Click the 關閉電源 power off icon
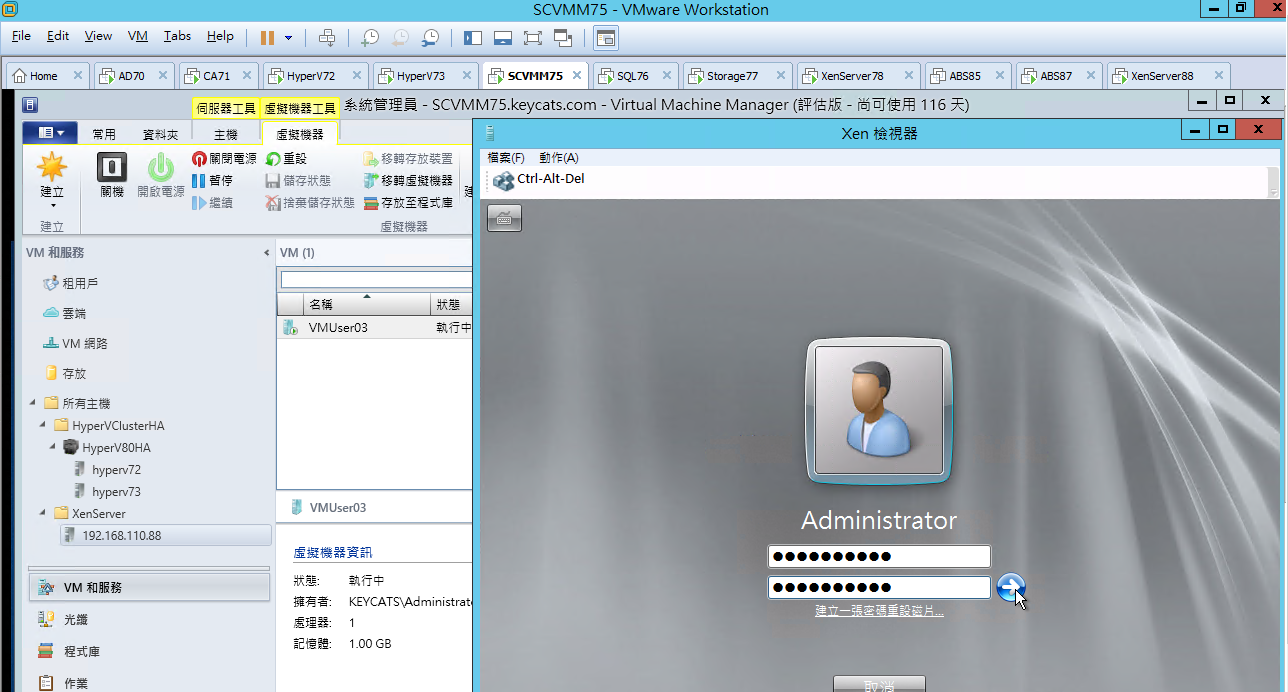 pyautogui.click(x=199, y=159)
